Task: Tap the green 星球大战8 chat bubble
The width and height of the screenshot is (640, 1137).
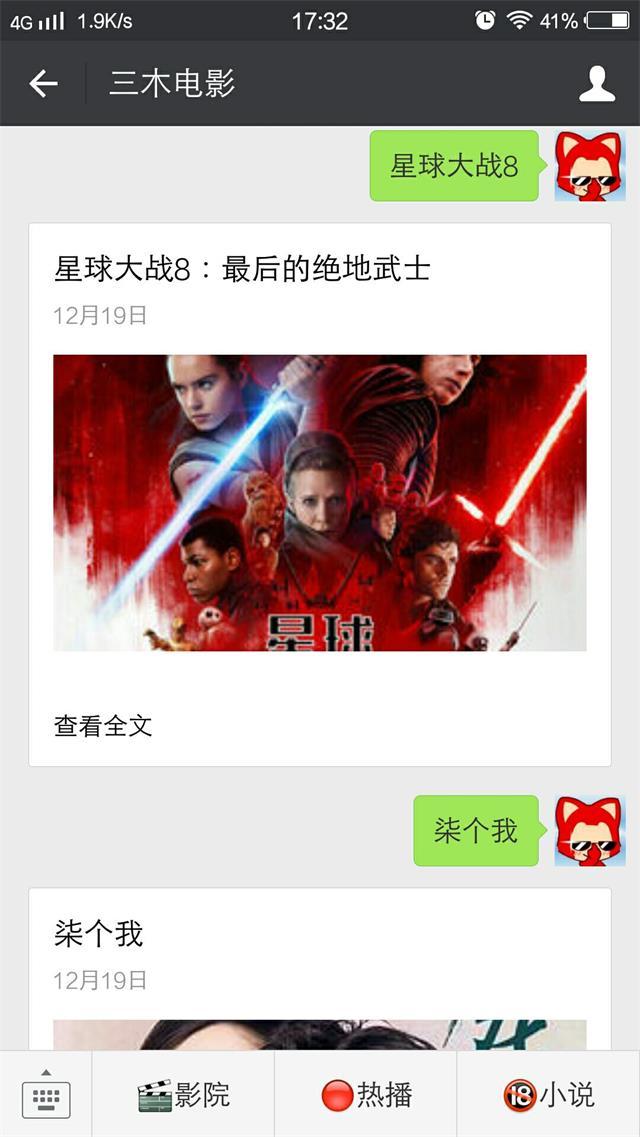Action: coord(454,166)
